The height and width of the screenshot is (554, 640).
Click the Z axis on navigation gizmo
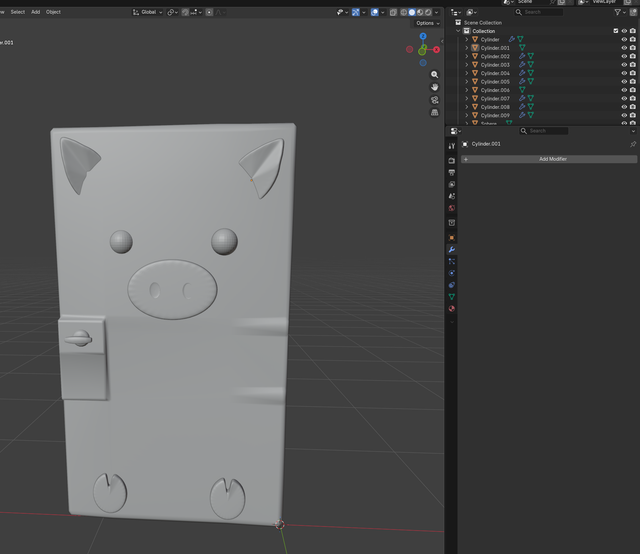423,36
